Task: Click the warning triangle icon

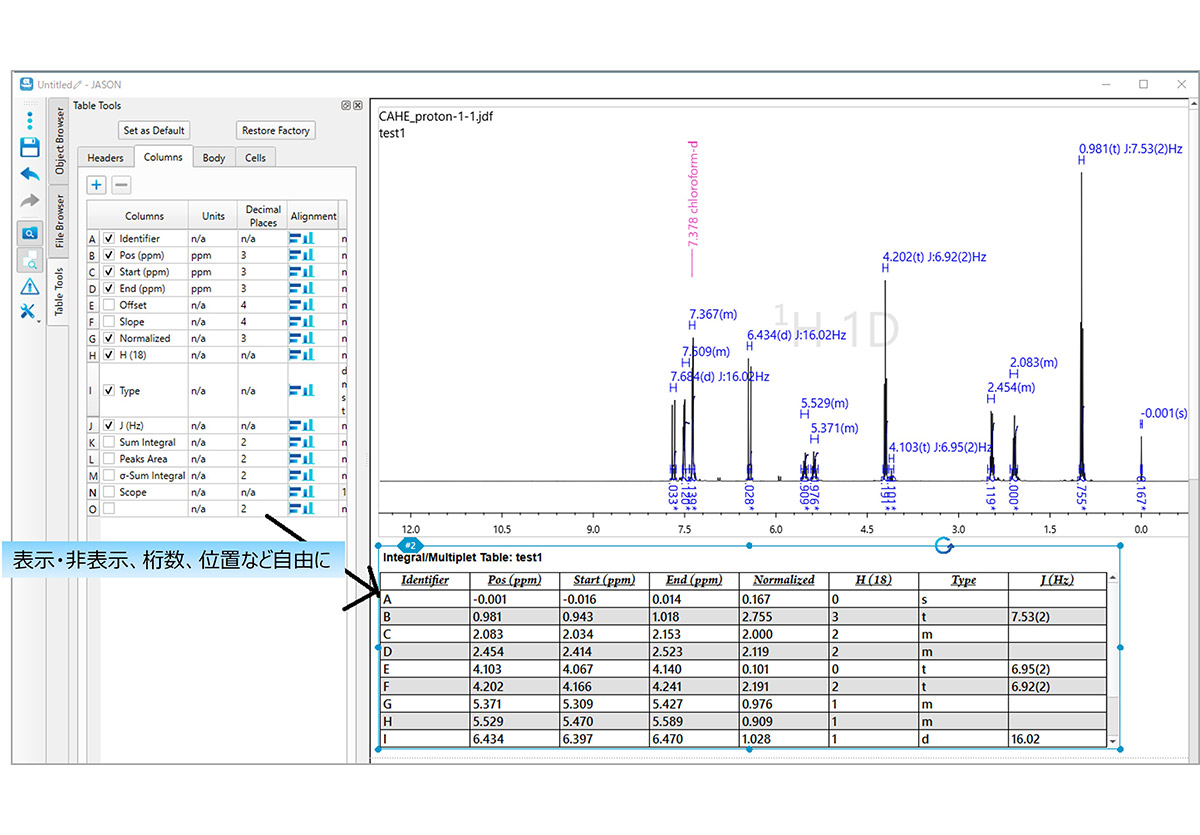Action: [x=29, y=287]
